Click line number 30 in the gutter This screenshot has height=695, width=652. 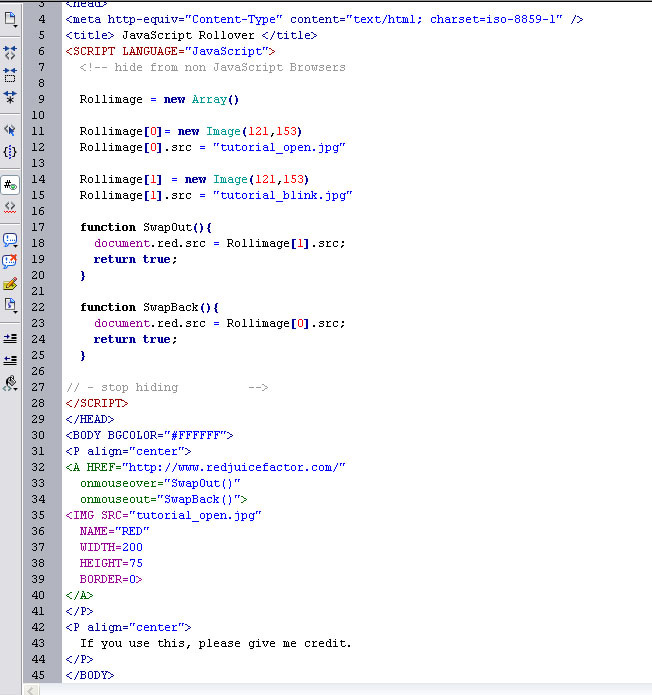(38, 435)
